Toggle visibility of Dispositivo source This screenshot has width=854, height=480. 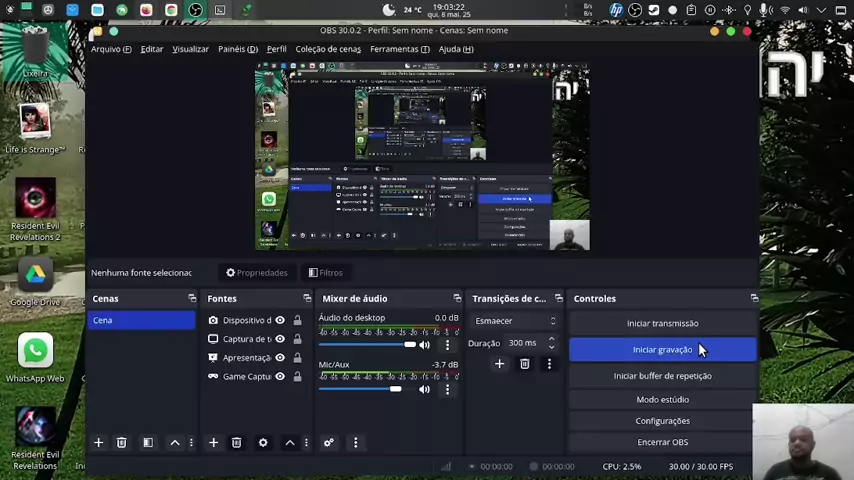280,321
